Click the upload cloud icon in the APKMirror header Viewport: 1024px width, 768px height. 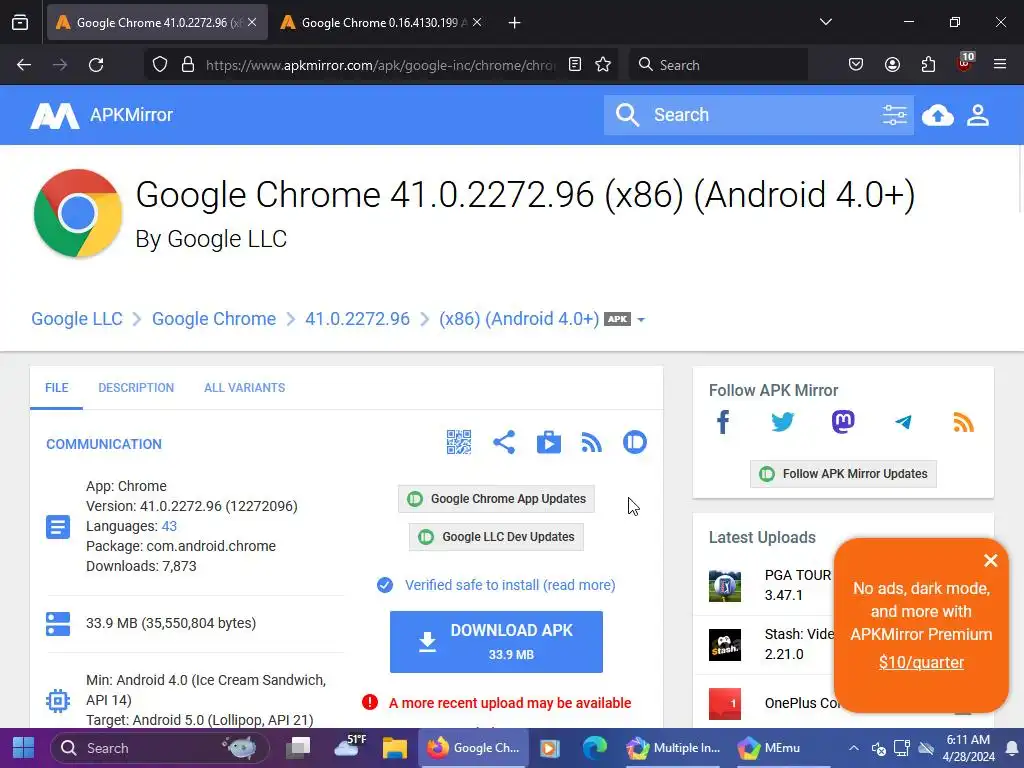coord(938,116)
